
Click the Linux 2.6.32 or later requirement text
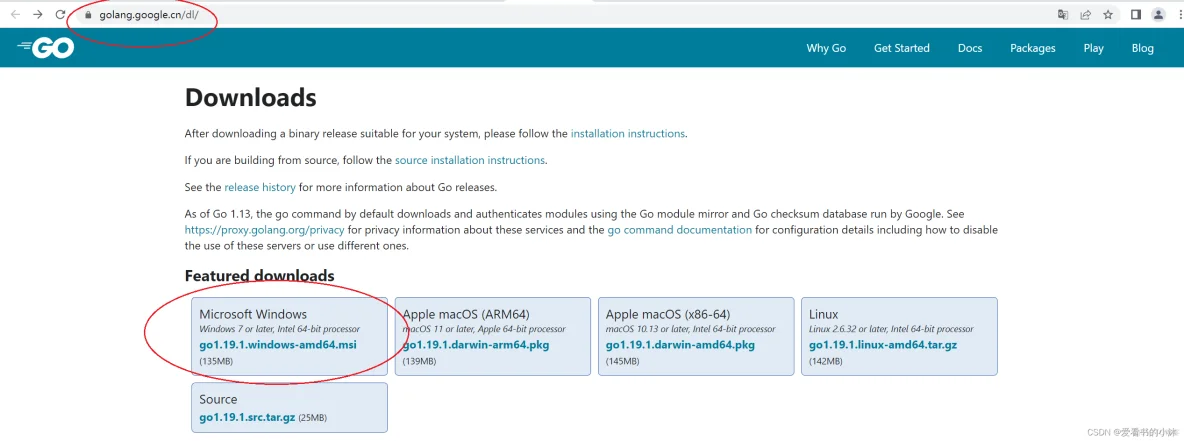coord(891,329)
